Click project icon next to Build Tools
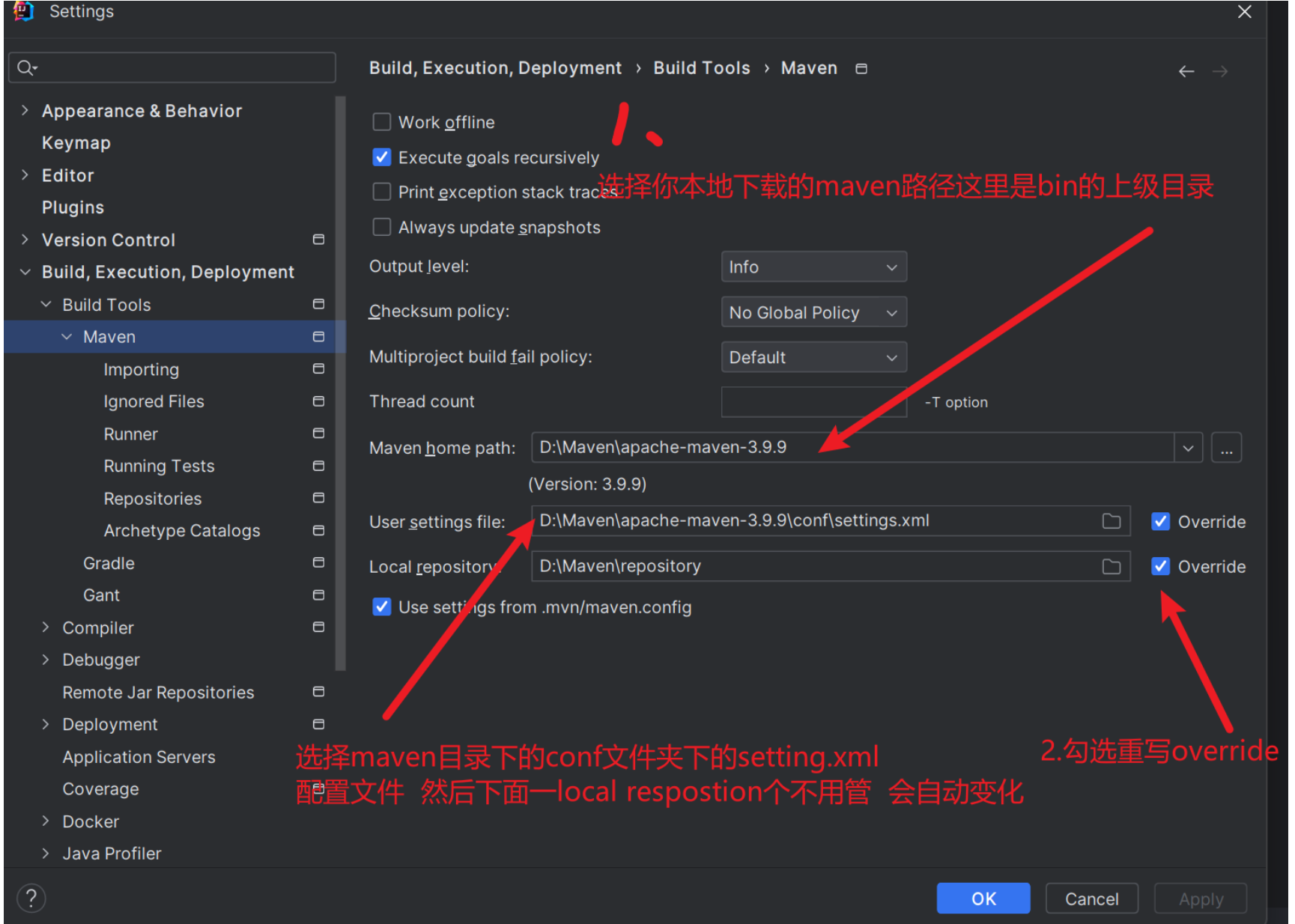The height and width of the screenshot is (924, 1295). [318, 304]
